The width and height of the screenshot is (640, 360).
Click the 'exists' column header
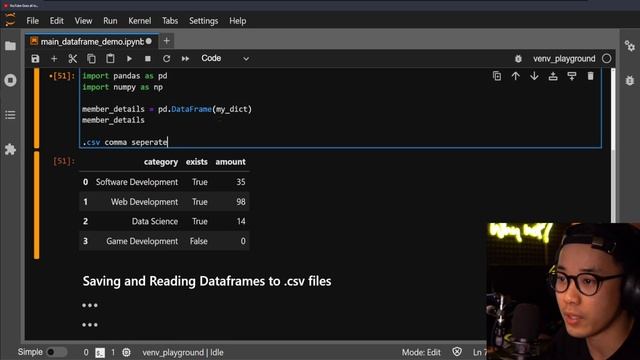point(197,162)
